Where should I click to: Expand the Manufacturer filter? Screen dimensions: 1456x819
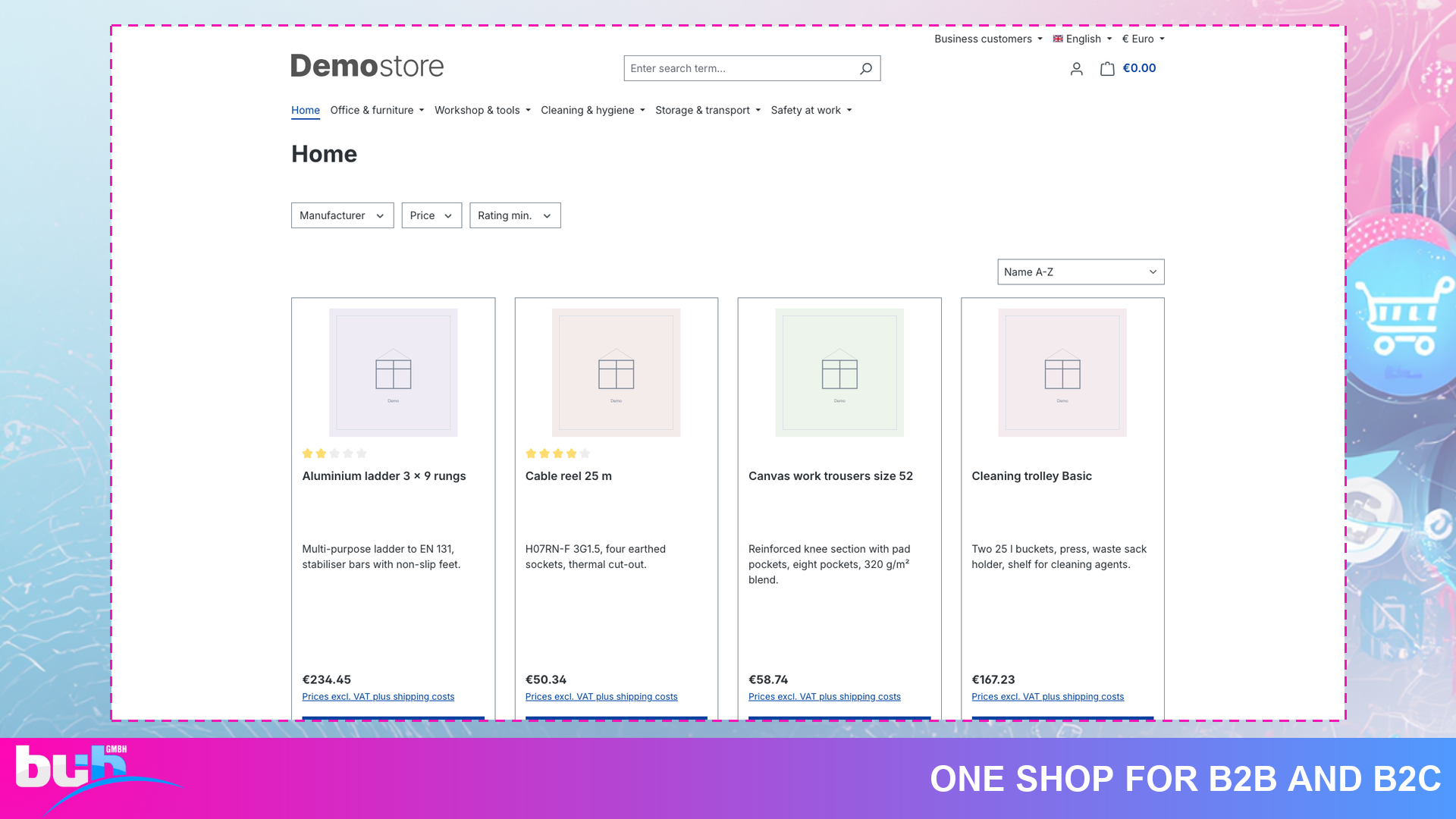[x=342, y=215]
